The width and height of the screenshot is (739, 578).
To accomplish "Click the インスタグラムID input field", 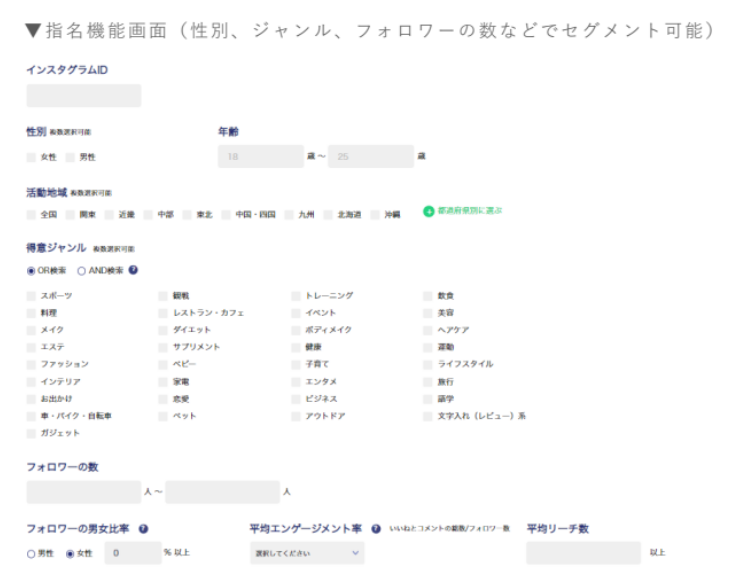I will click(84, 96).
